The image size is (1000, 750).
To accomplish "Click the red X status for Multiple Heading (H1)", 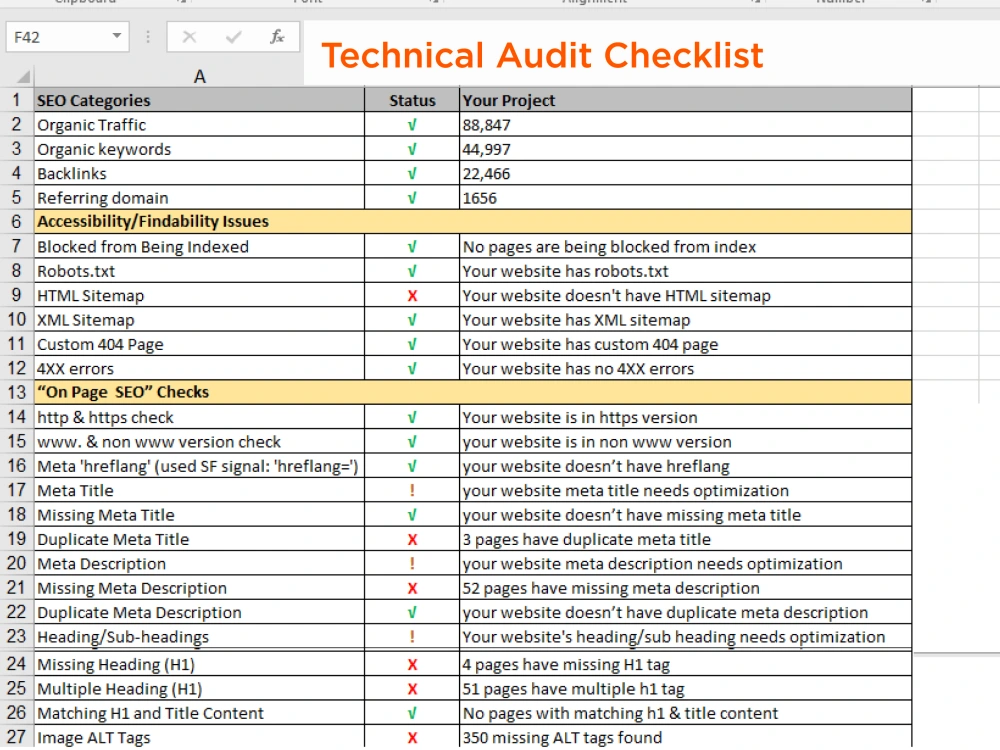I will pos(412,689).
